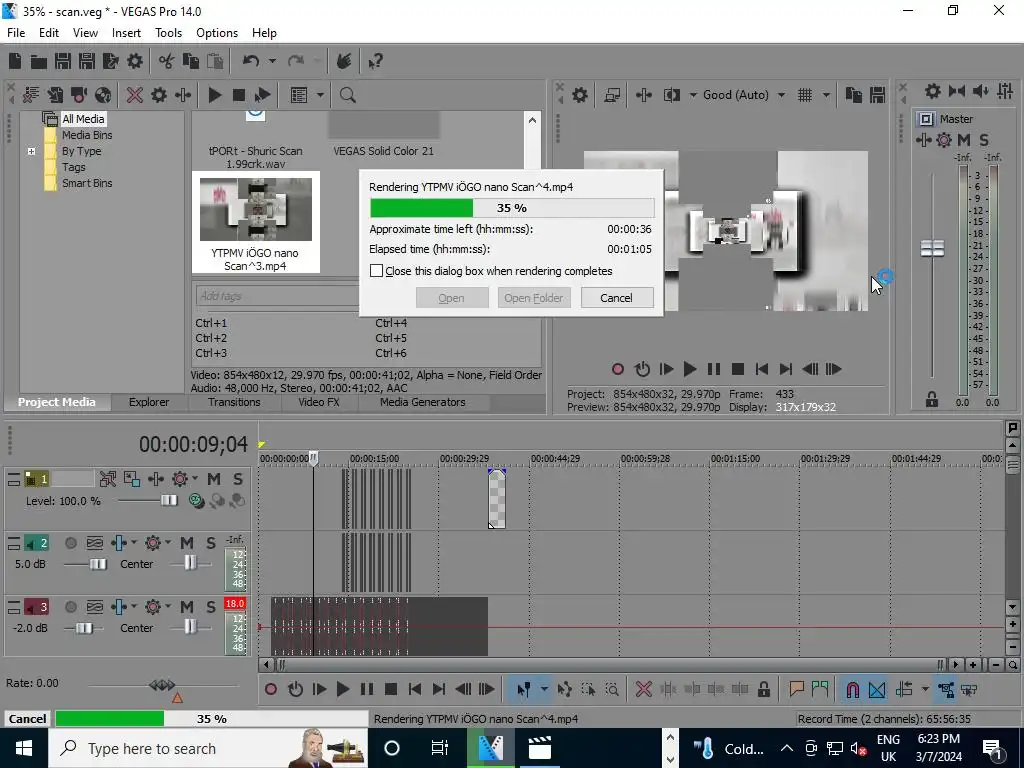Mute video track 1

pyautogui.click(x=214, y=479)
